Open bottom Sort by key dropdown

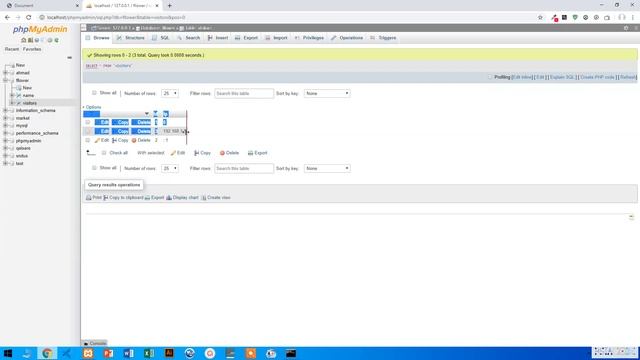click(327, 169)
